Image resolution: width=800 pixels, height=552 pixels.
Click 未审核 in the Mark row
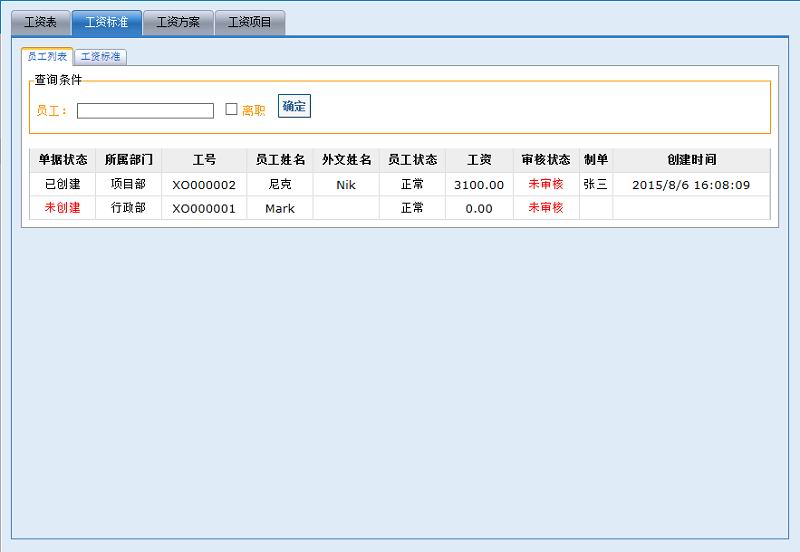coord(546,208)
